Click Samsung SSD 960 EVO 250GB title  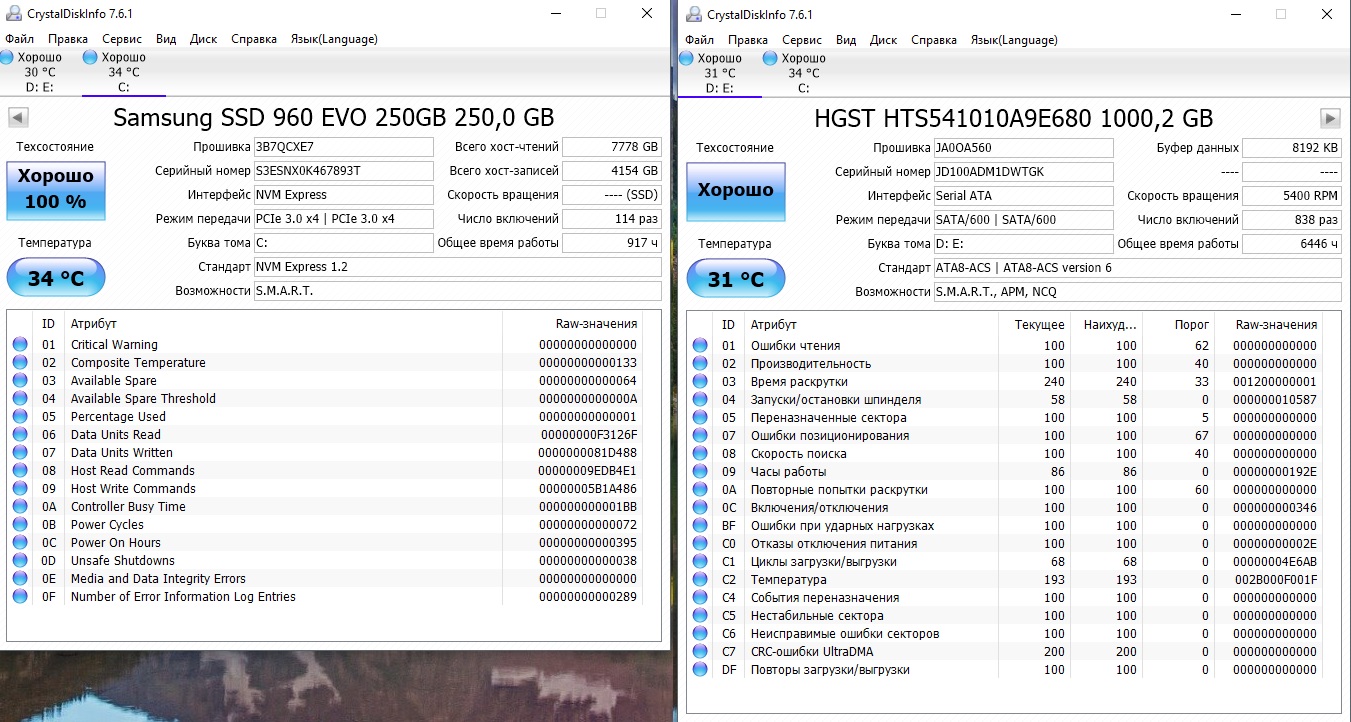(334, 118)
